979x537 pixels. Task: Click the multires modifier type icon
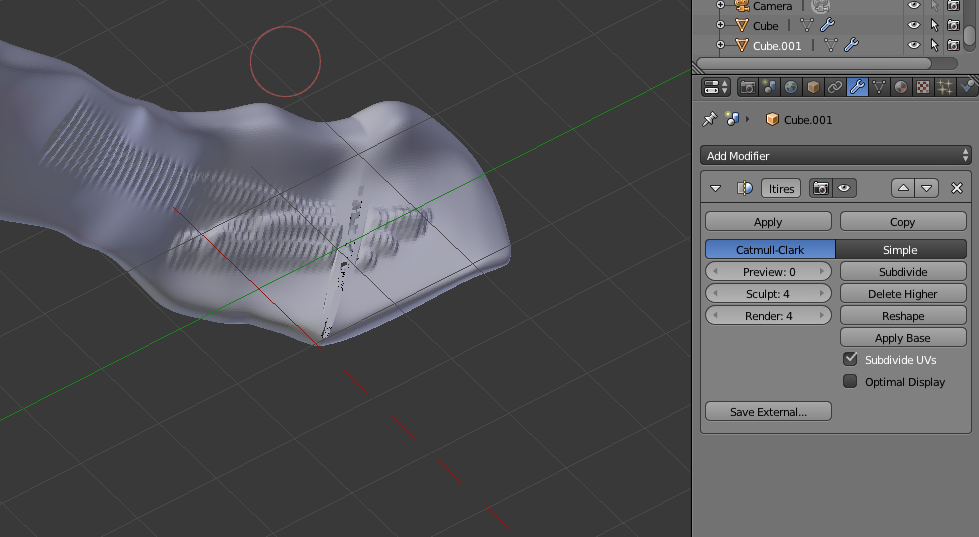tap(744, 188)
